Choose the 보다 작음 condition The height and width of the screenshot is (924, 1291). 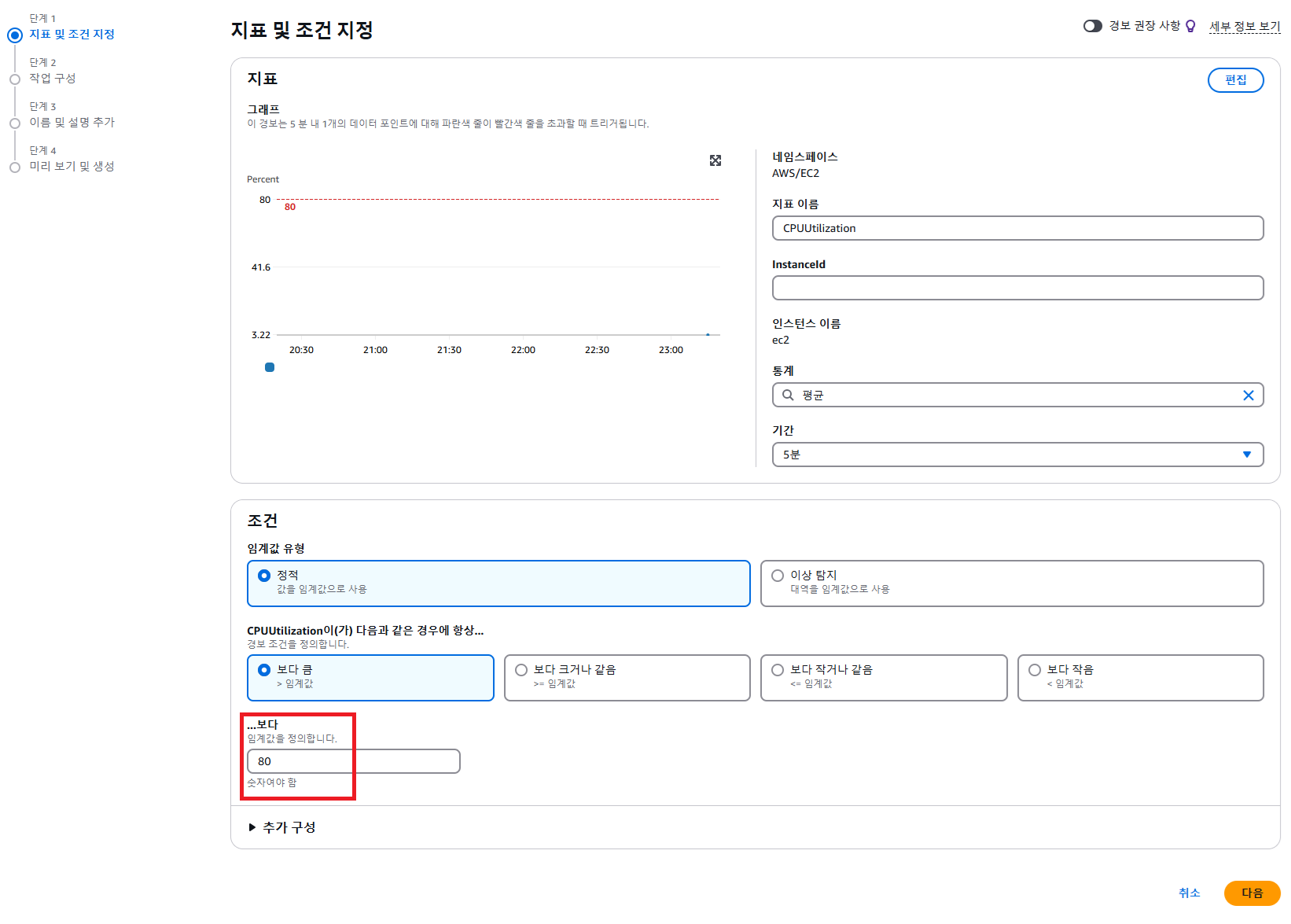[1140, 678]
